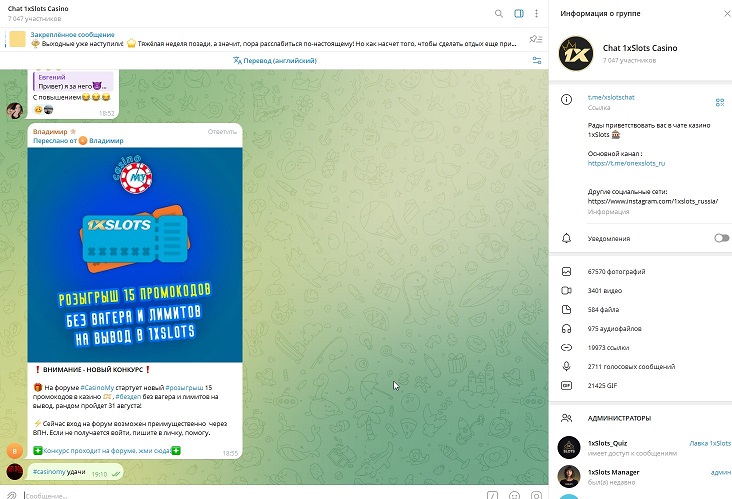732x499 pixels.
Task: Open the onexslots_ru main channel link
Action: pyautogui.click(x=626, y=163)
